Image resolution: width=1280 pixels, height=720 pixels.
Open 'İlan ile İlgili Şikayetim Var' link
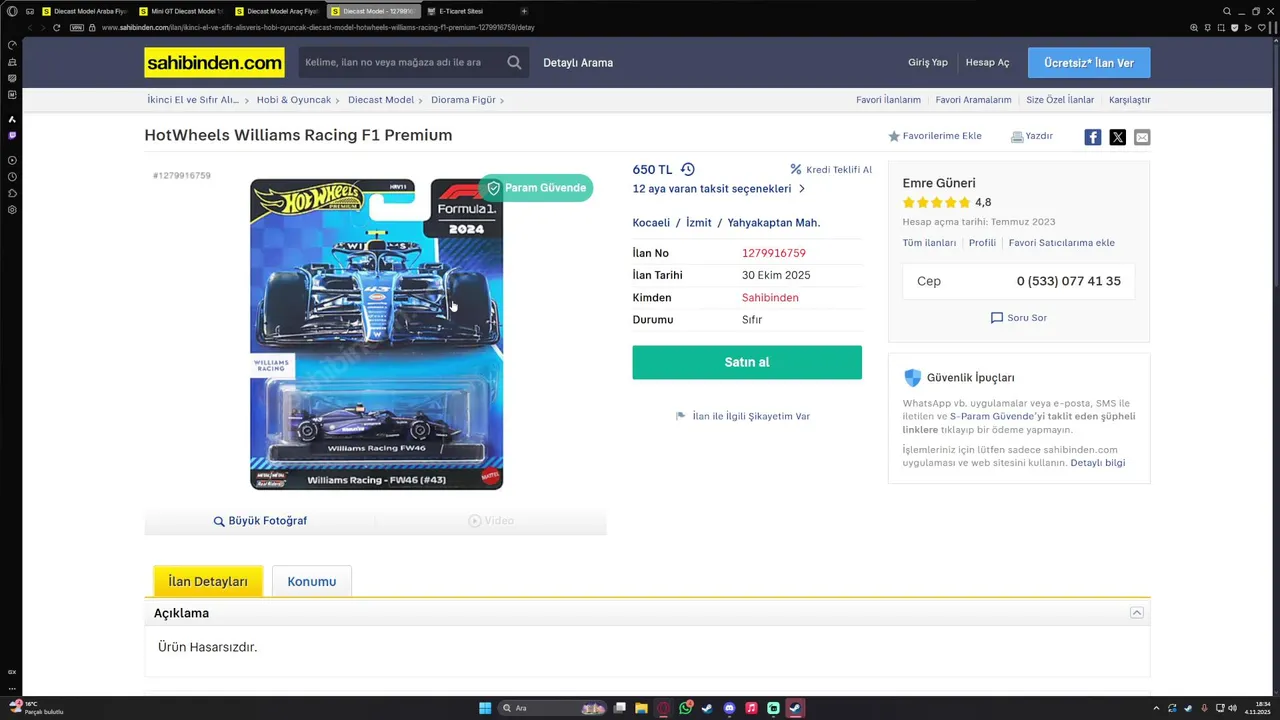click(743, 416)
